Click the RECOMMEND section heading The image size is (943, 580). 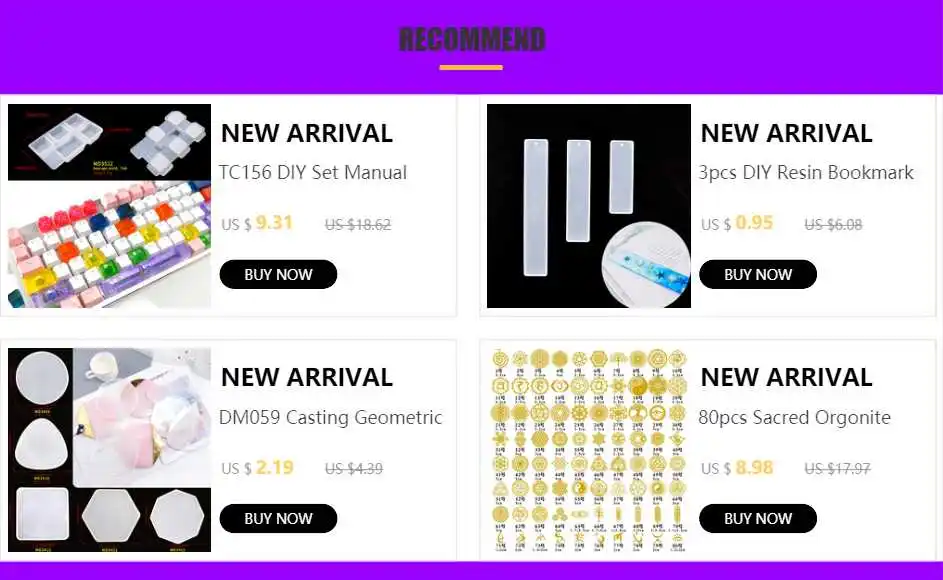tap(472, 40)
